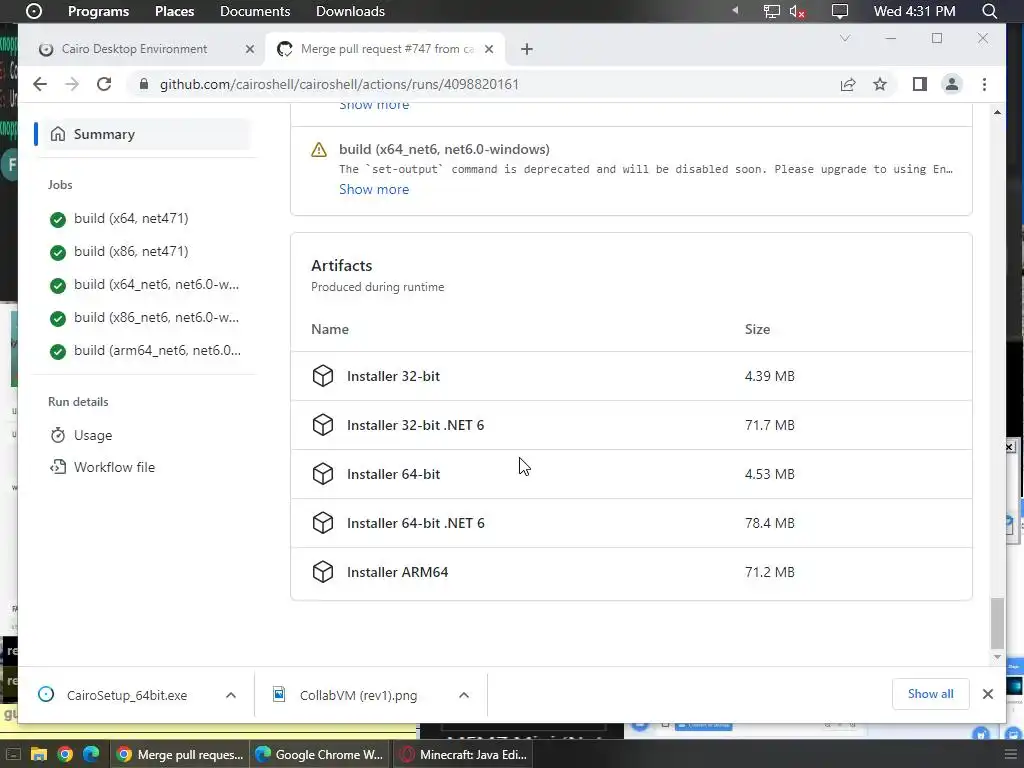
Task: Click the site lock icon
Action: click(x=144, y=84)
